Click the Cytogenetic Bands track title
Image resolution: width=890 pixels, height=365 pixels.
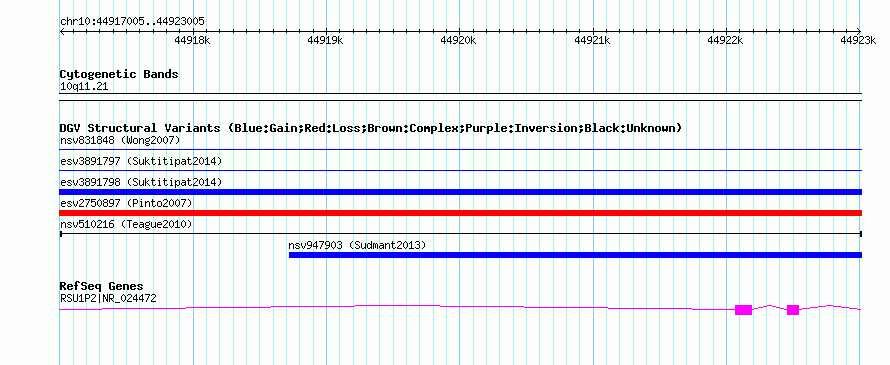click(x=119, y=74)
